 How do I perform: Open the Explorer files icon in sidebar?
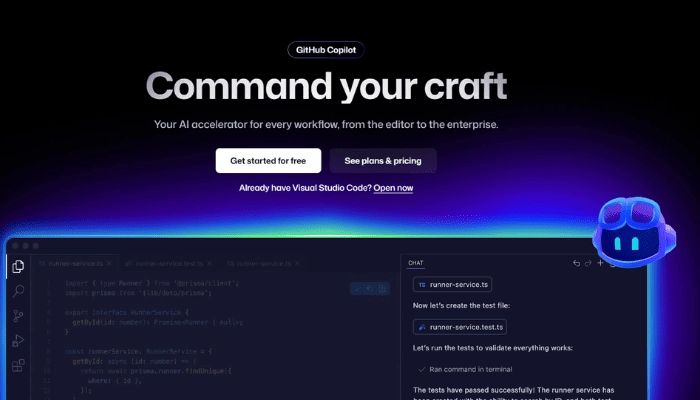18,267
